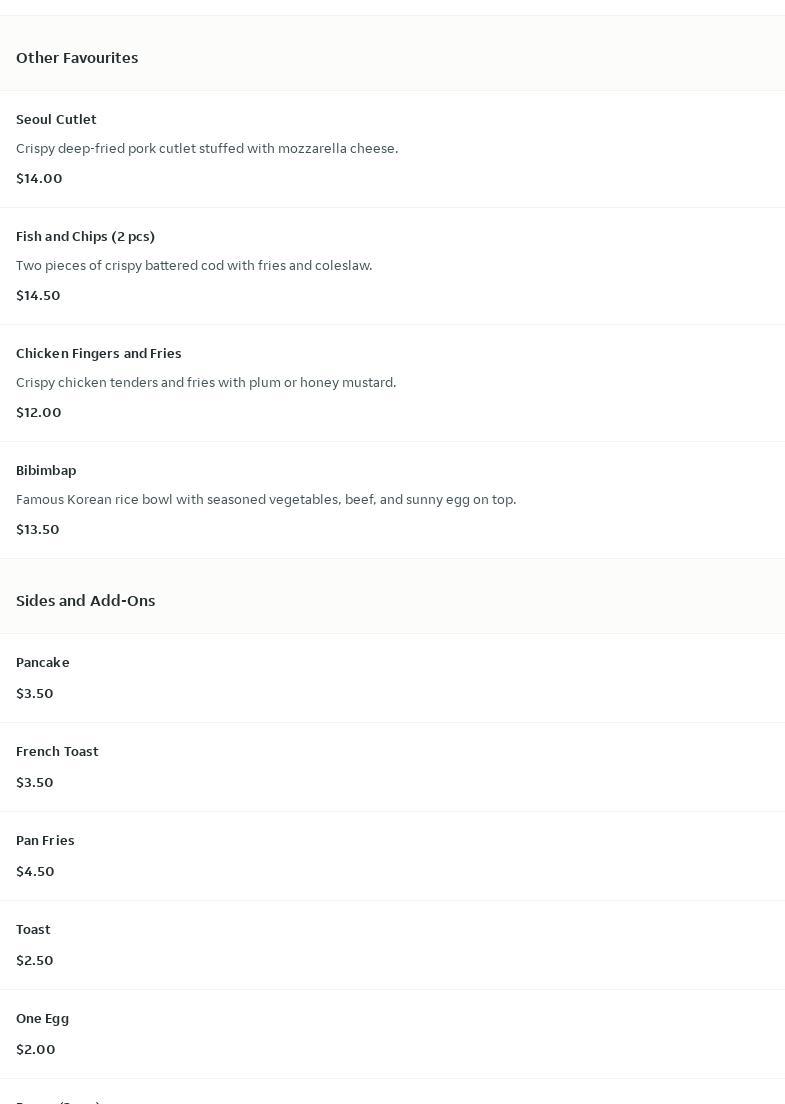Choose the One Egg add-on
Viewport: 785px width, 1104px height.
pyautogui.click(x=42, y=1018)
